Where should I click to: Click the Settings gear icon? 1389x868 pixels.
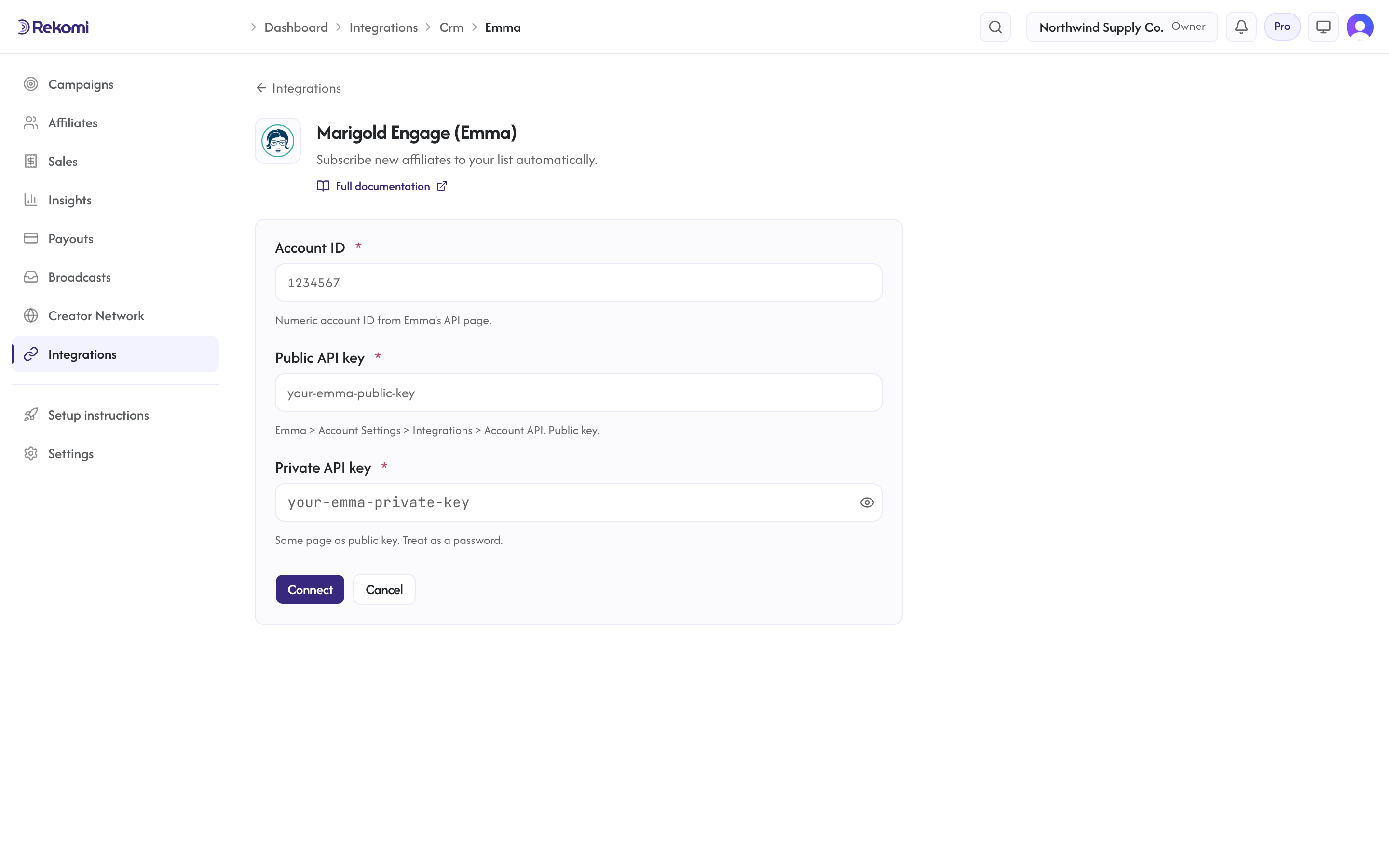pyautogui.click(x=31, y=453)
